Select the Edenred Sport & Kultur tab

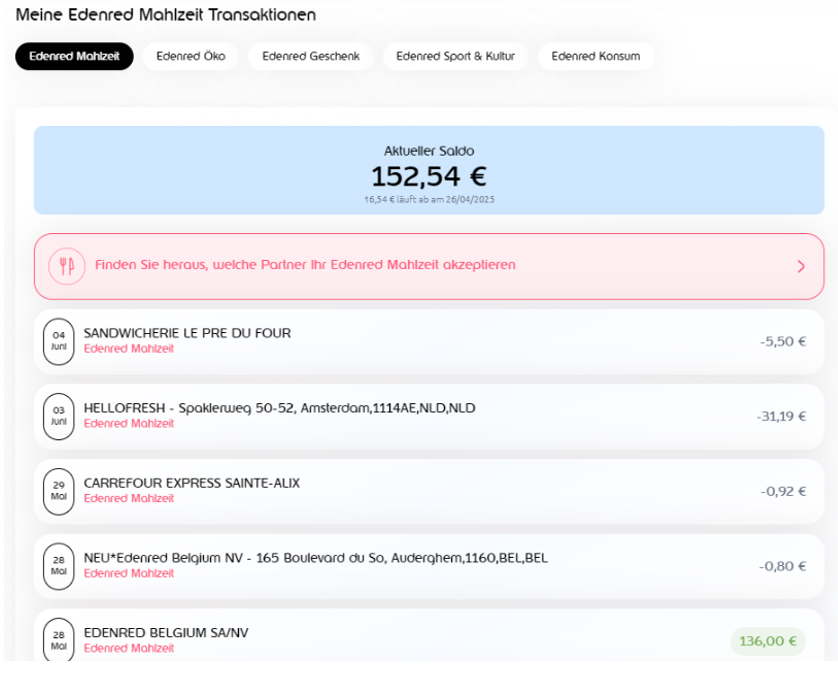tap(455, 56)
